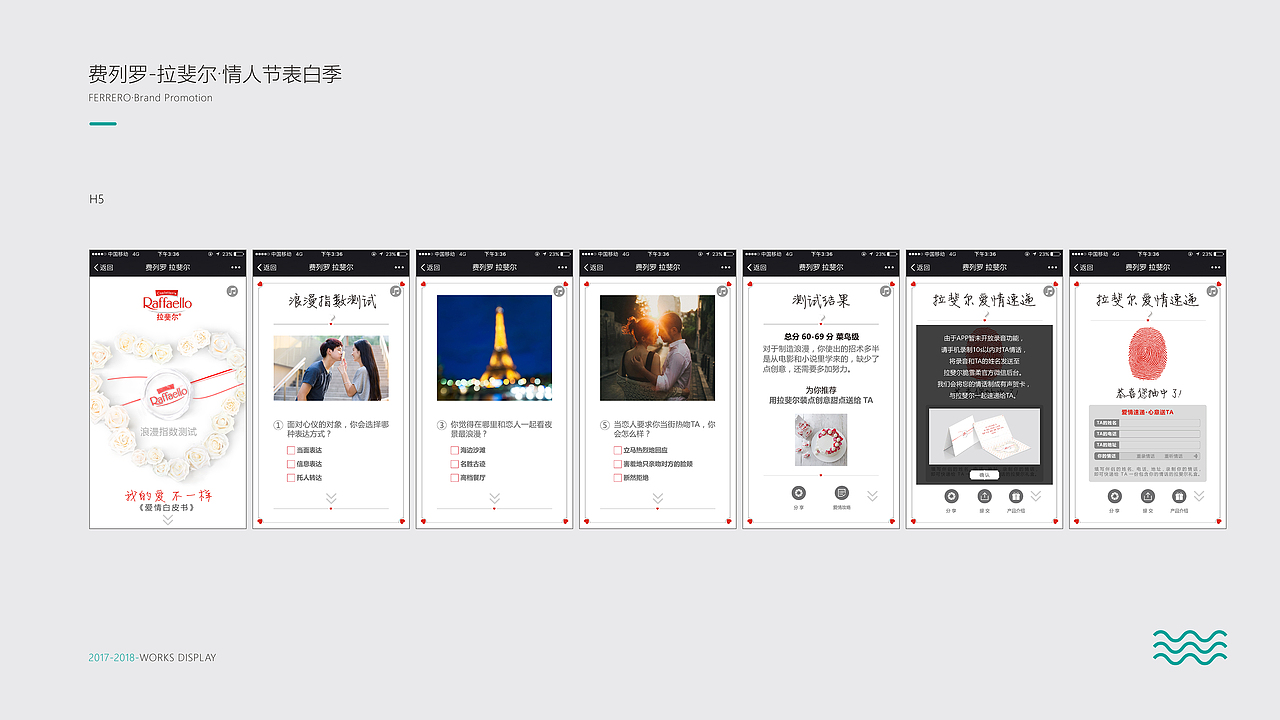
Task: Tap the music icon on the Raffaello cover screen
Action: click(232, 291)
